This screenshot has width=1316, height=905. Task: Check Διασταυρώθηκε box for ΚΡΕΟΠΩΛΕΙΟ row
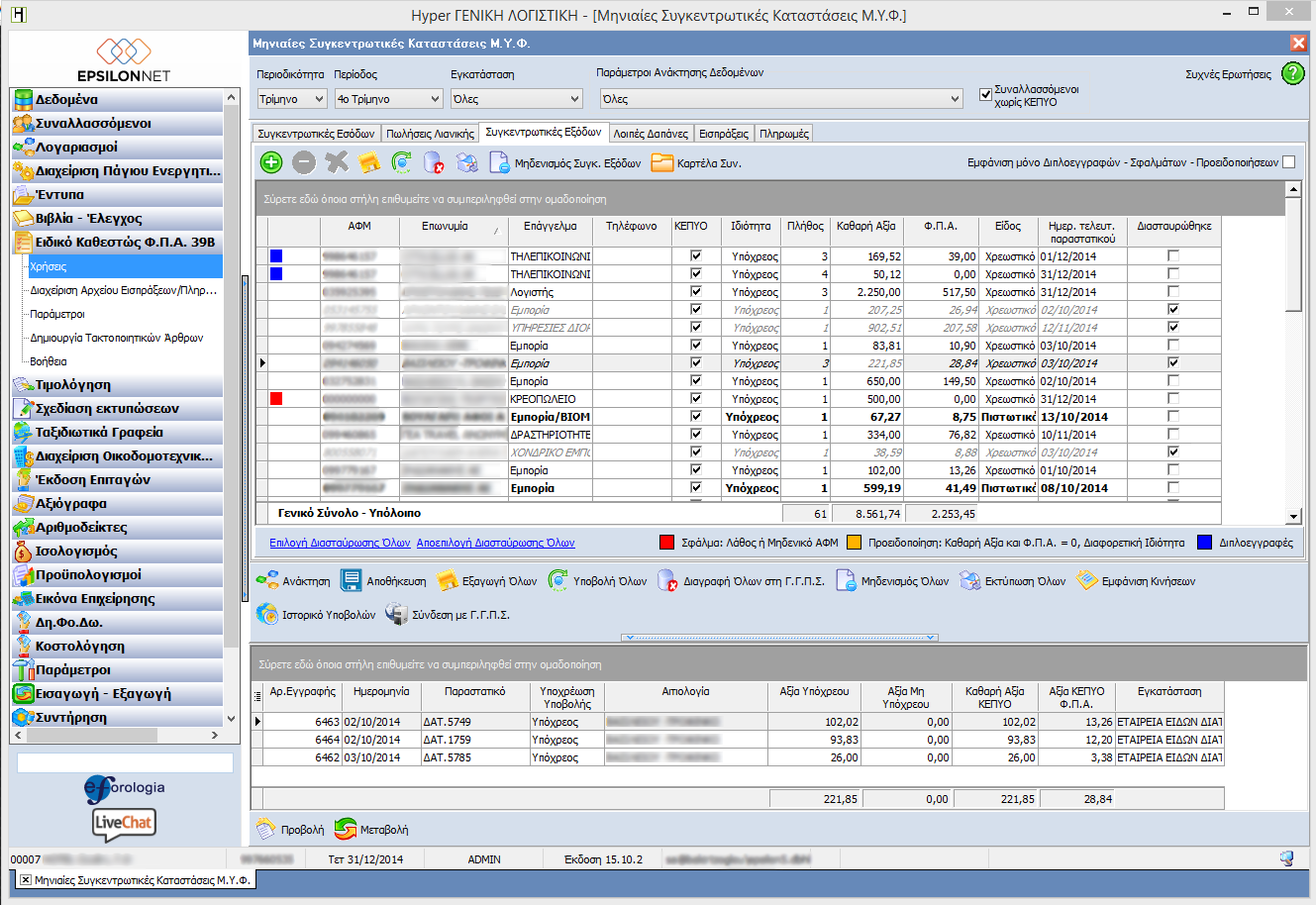point(1173,399)
